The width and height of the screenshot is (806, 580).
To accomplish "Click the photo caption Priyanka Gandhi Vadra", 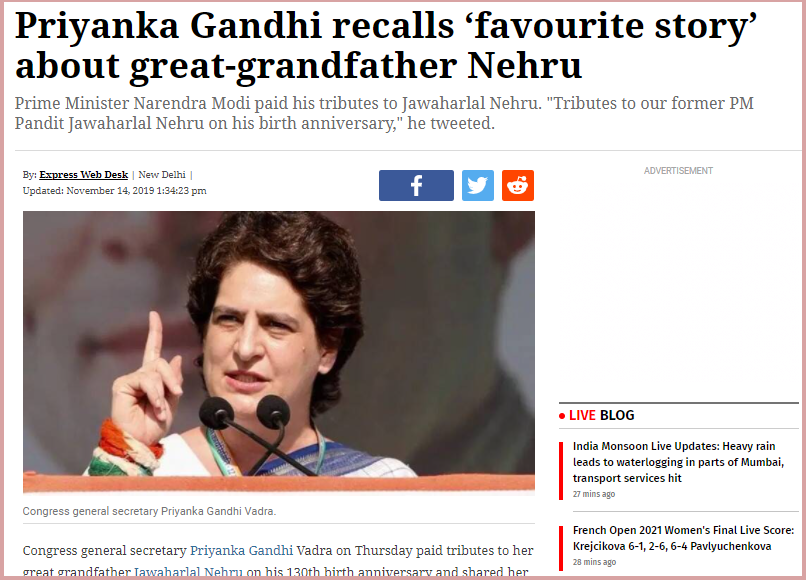I will (149, 511).
